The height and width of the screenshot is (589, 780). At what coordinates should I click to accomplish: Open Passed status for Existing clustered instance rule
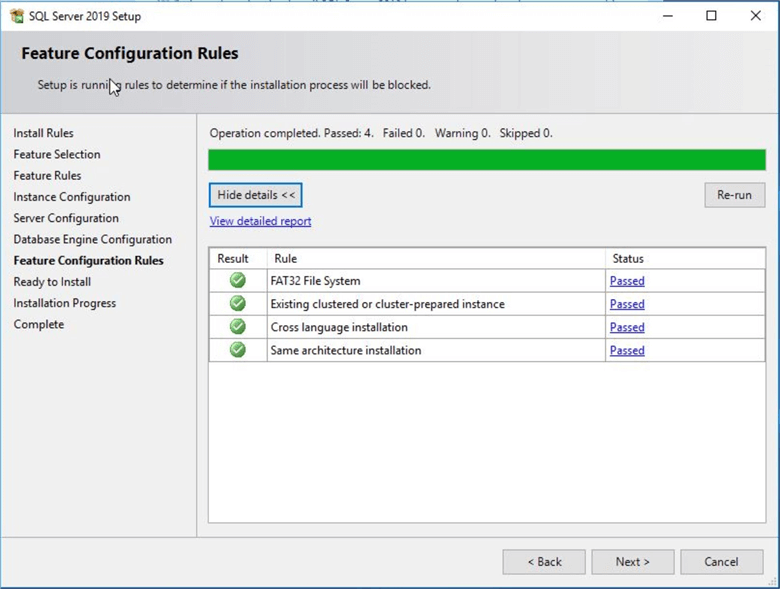627,304
